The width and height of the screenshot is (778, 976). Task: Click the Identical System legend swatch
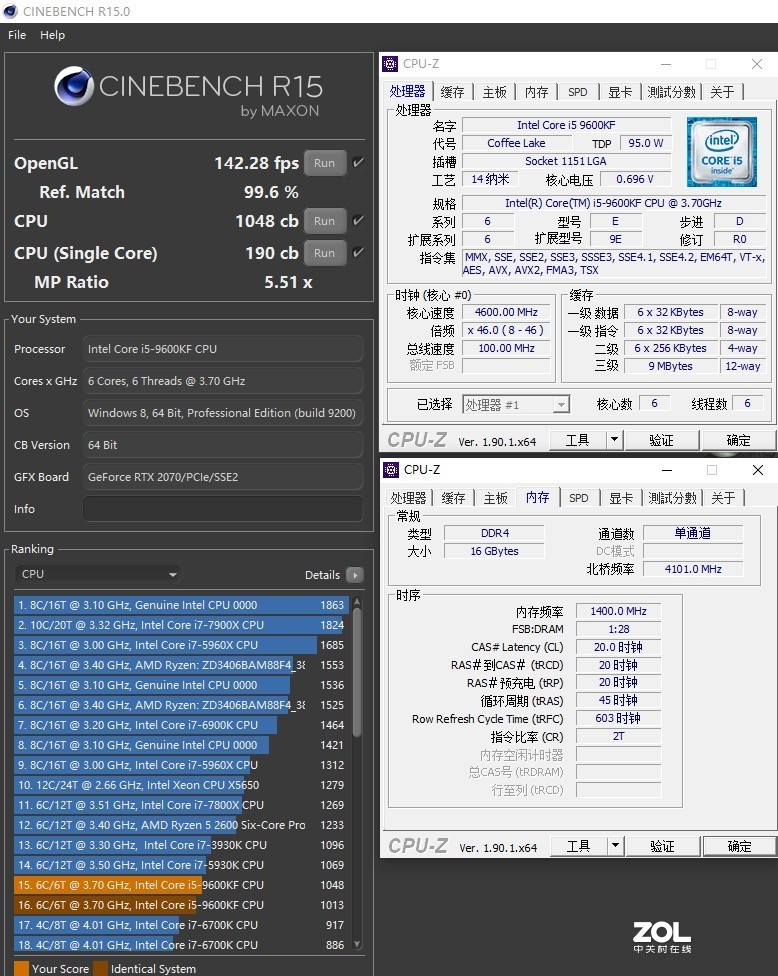pos(100,969)
